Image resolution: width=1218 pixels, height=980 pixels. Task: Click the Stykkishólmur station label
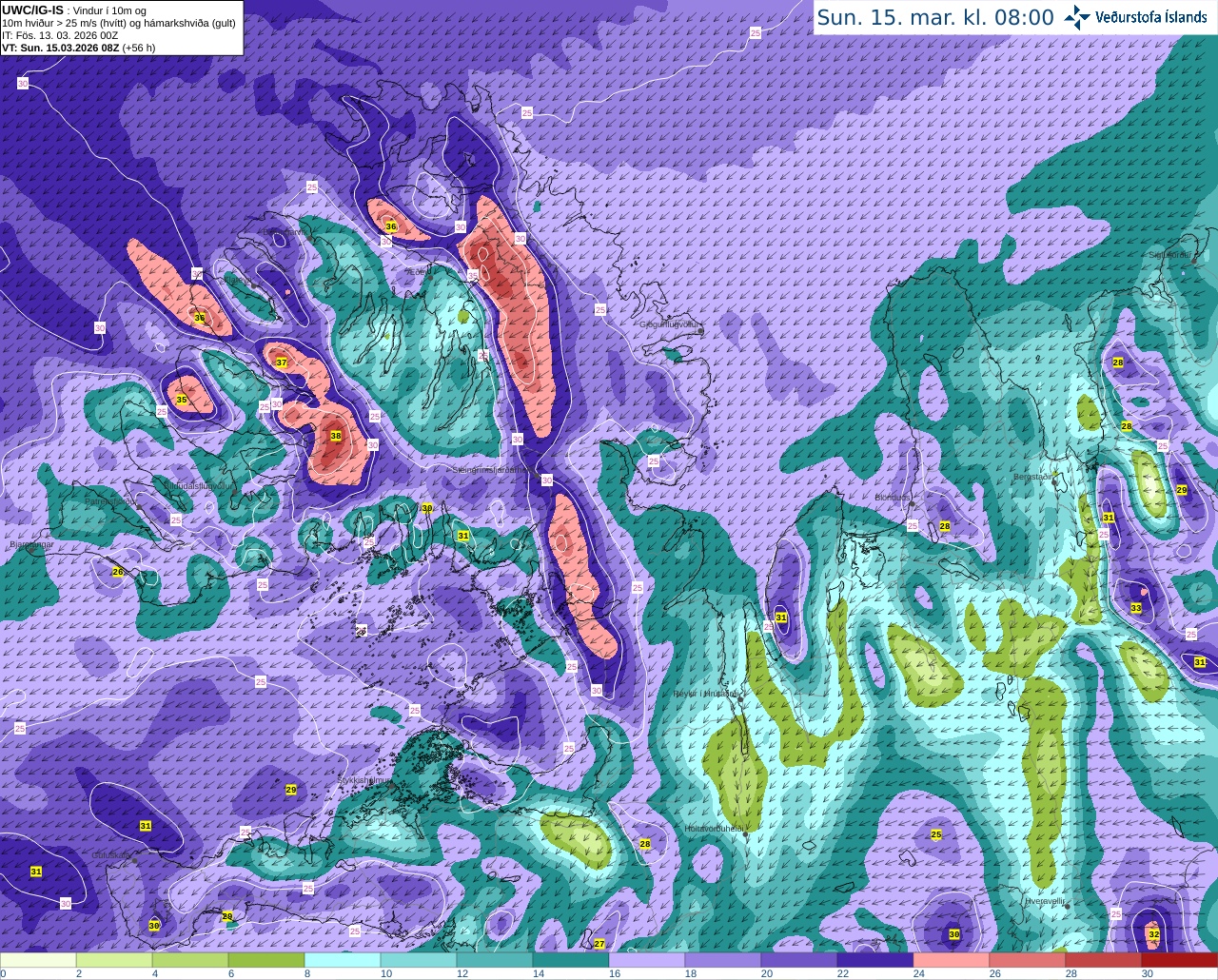(x=364, y=780)
